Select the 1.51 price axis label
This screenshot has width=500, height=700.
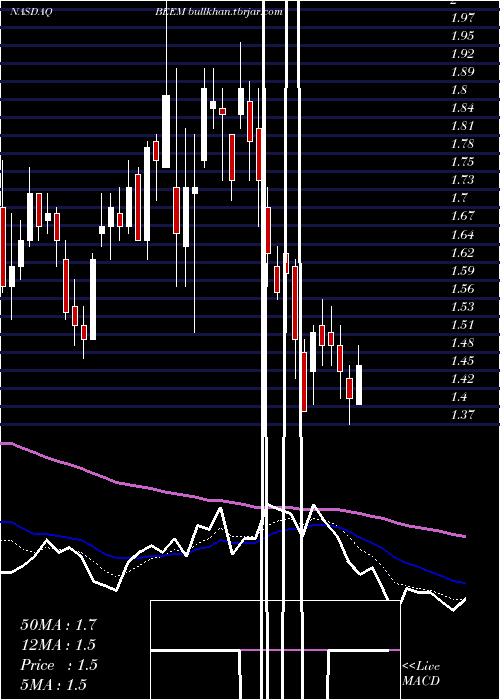462,325
